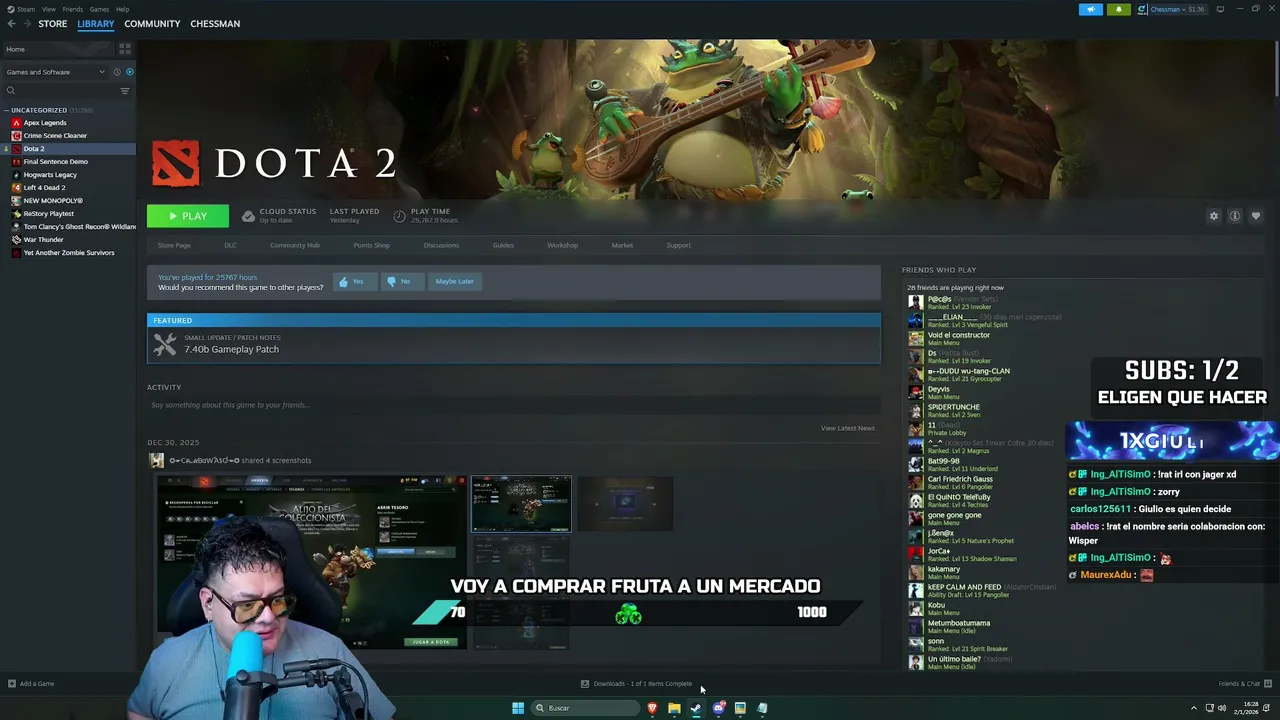This screenshot has height=720, width=1280.
Task: Open the Chessman profile tab
Action: 215,23
